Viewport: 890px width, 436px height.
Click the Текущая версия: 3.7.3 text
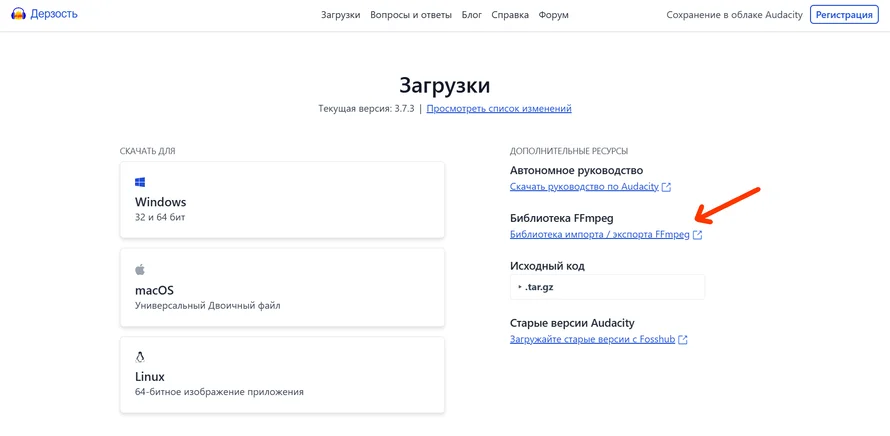pyautogui.click(x=367, y=108)
